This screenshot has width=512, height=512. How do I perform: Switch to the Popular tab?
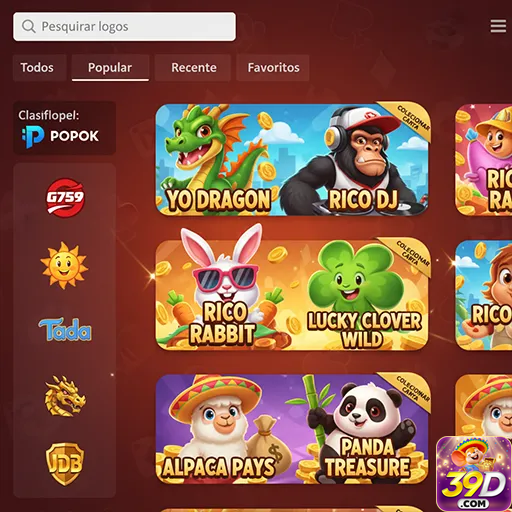[110, 68]
